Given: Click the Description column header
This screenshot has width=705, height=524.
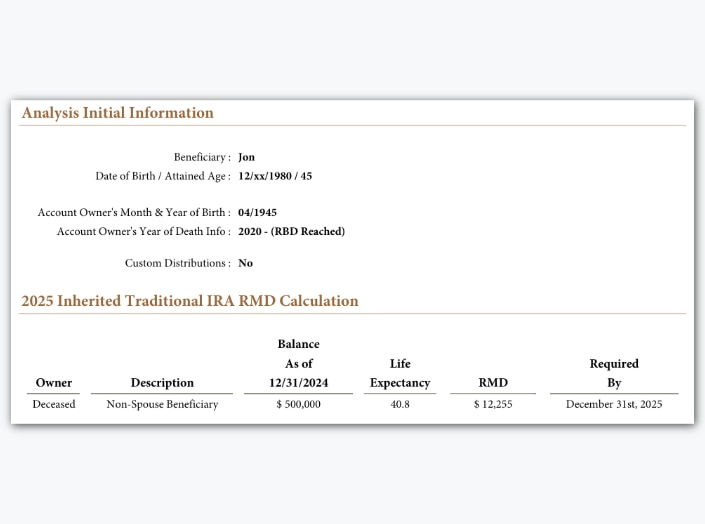Looking at the screenshot, I should point(162,383).
